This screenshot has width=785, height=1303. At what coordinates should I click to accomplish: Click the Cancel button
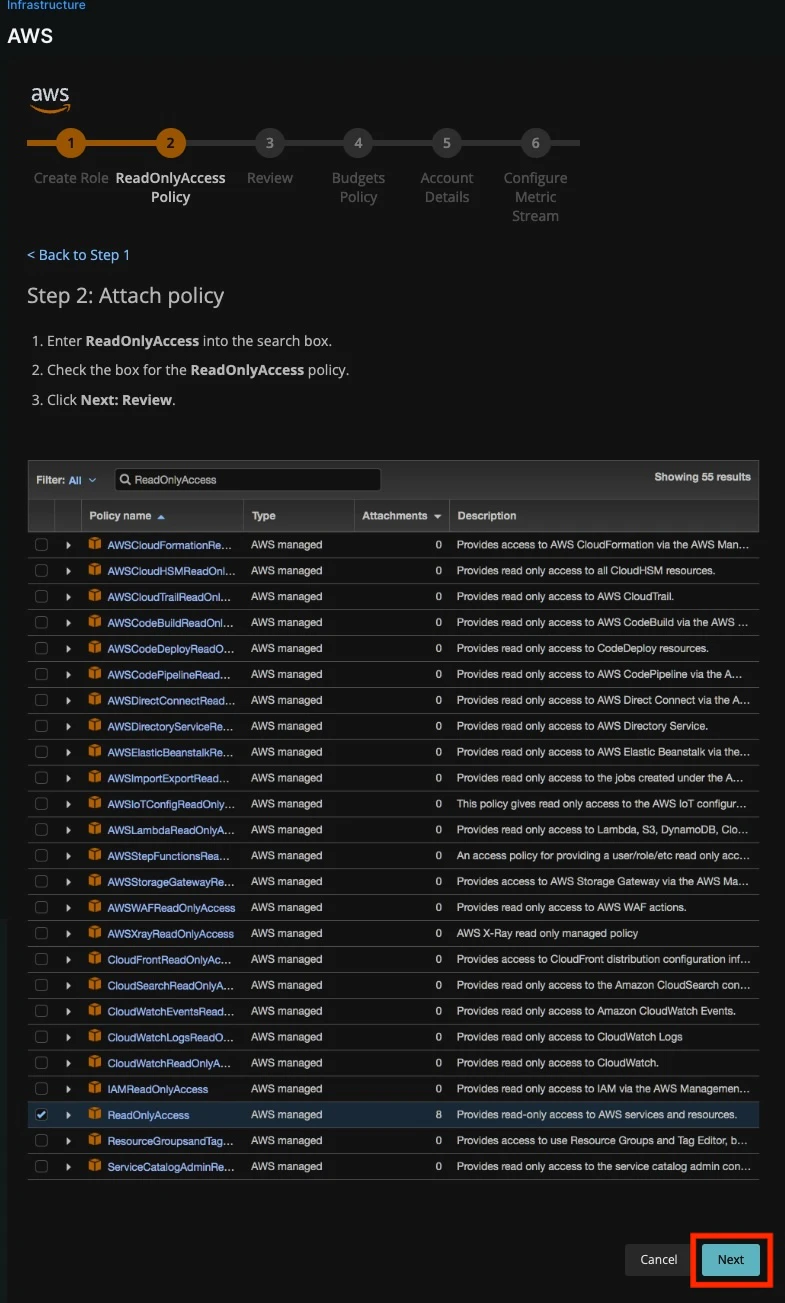pyautogui.click(x=659, y=1260)
